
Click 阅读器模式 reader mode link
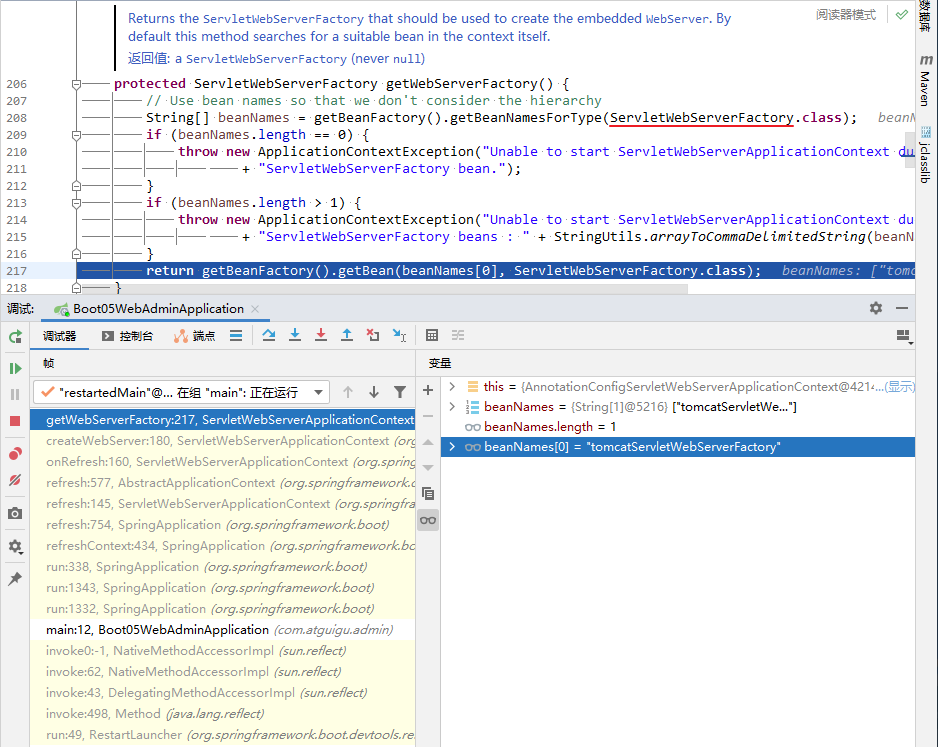846,14
